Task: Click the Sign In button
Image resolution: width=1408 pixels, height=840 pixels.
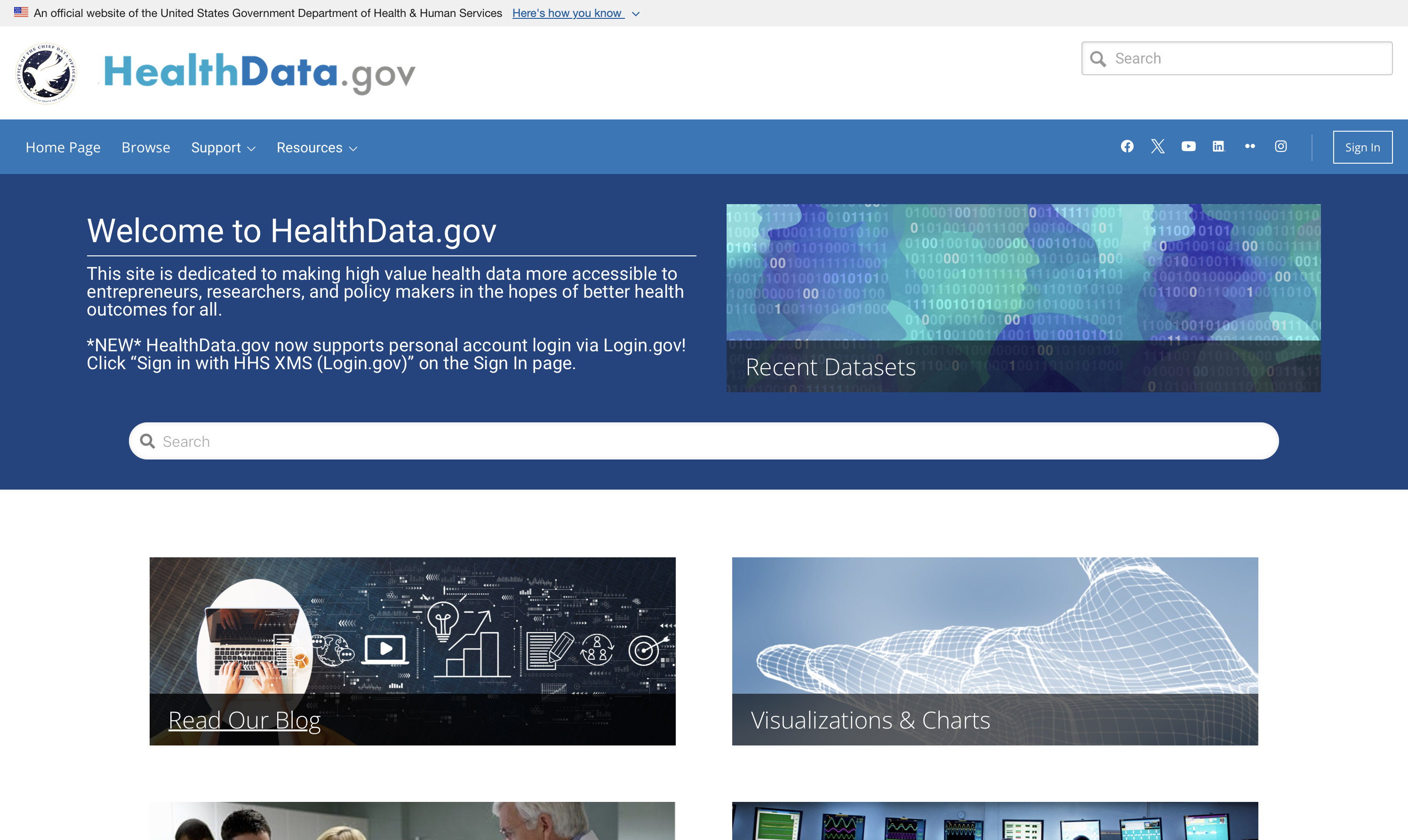Action: [1362, 147]
